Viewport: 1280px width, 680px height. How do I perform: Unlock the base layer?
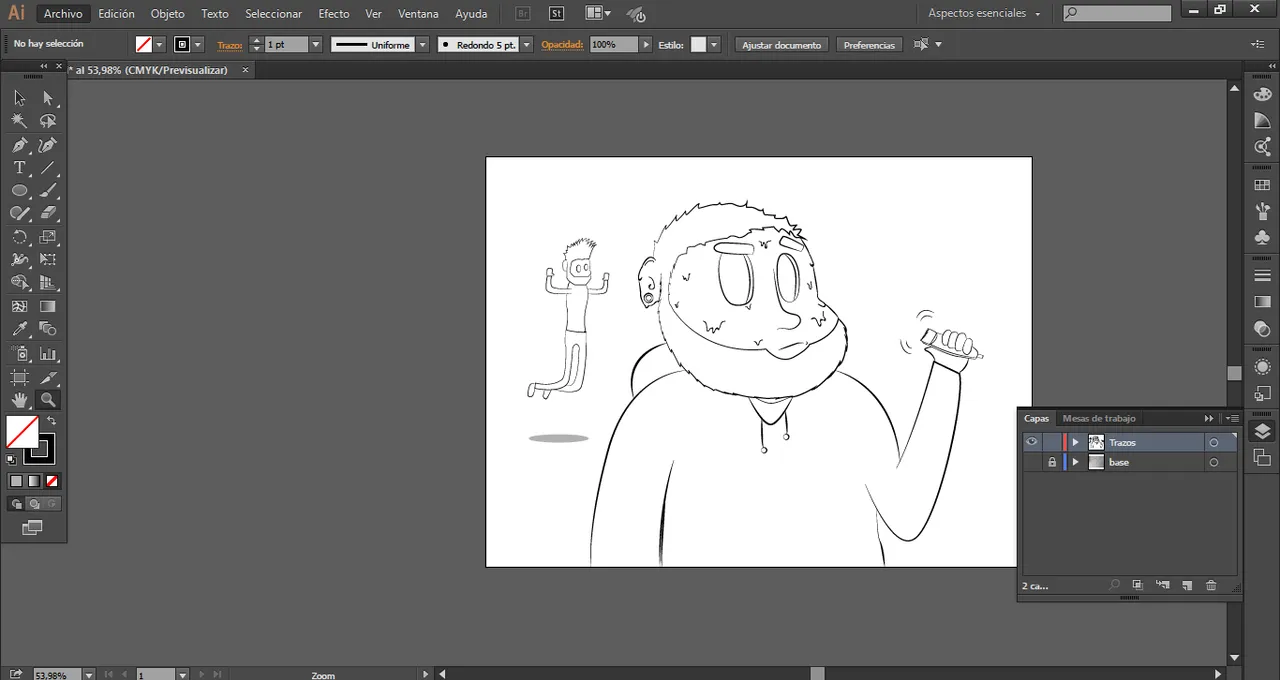1051,462
